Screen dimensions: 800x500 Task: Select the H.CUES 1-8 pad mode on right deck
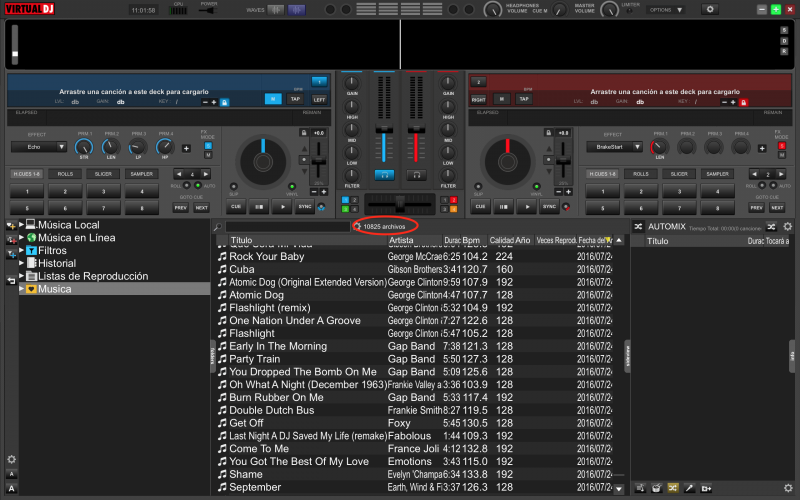tap(603, 174)
